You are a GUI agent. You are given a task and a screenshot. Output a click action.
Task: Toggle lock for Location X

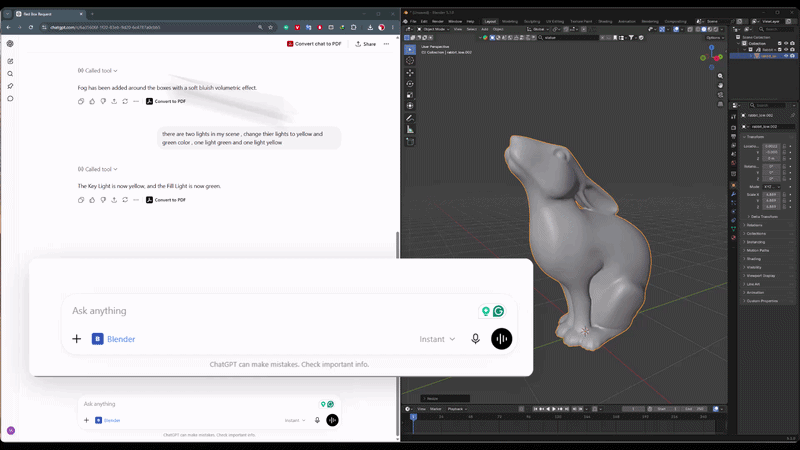(x=784, y=146)
